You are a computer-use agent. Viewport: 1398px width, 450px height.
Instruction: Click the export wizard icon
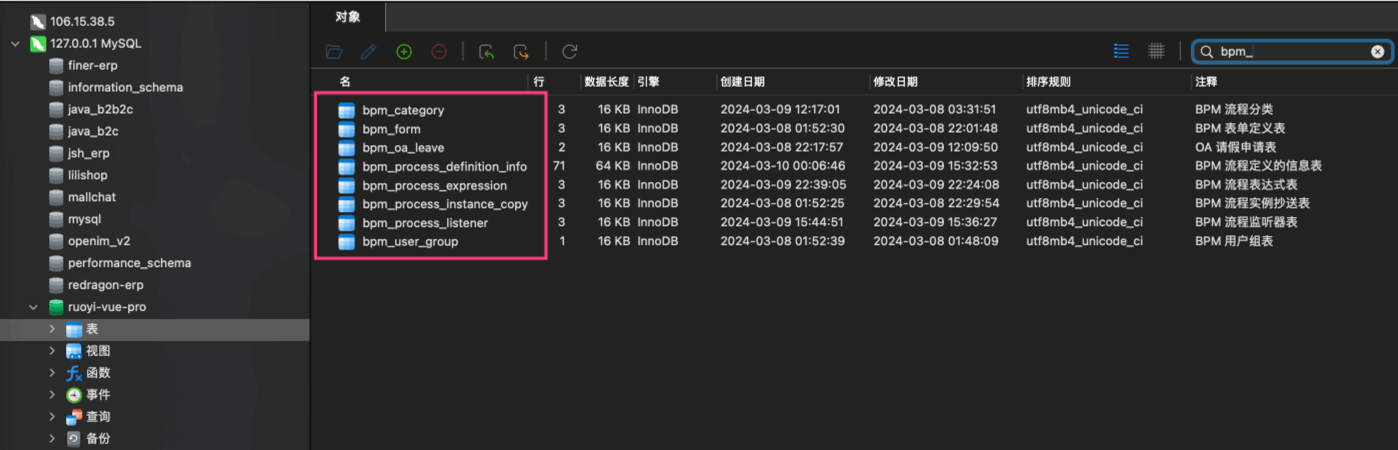click(521, 52)
